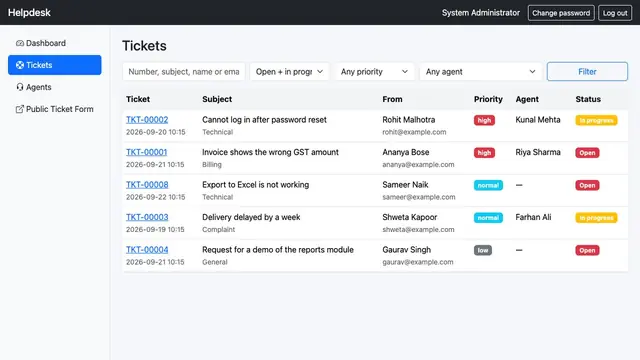Expand the Any agent dropdown

pyautogui.click(x=480, y=71)
